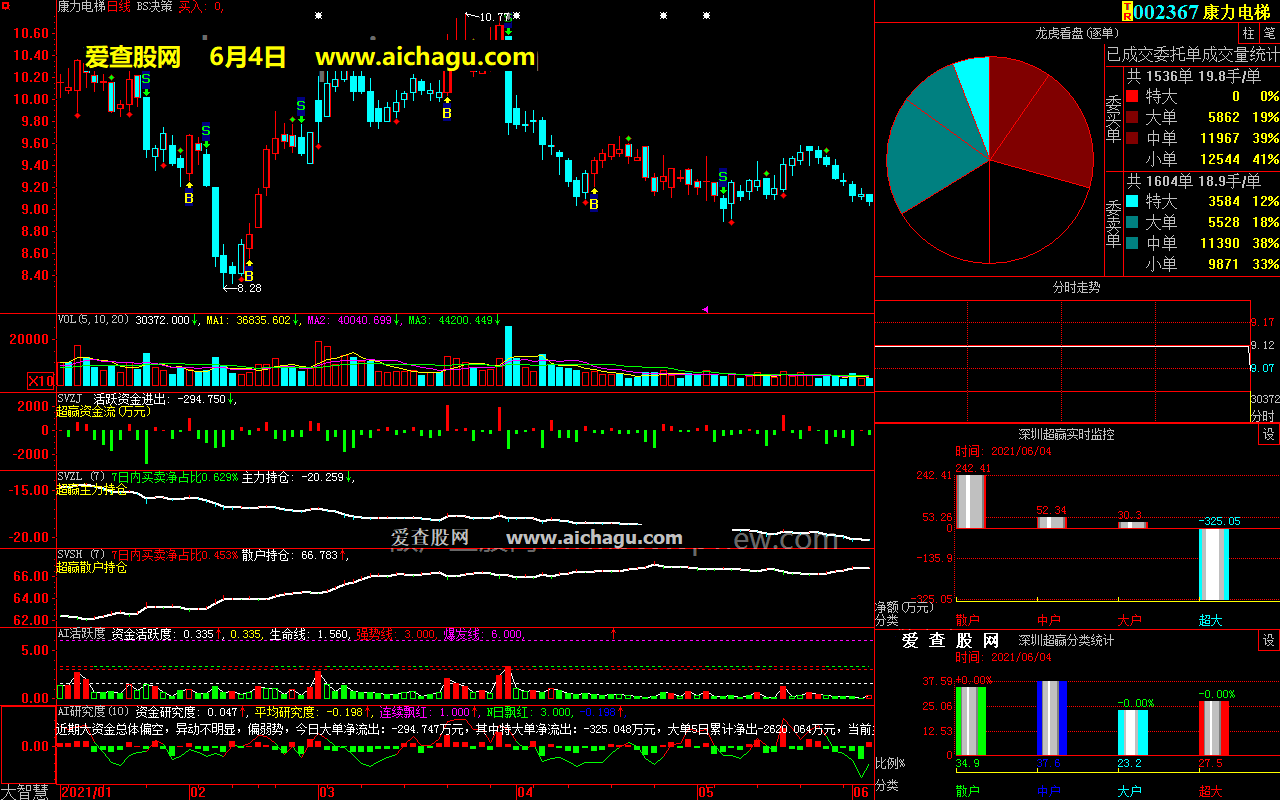This screenshot has height=800, width=1280.
Task: Select the 分时走势 panel title
Action: (x=1076, y=287)
